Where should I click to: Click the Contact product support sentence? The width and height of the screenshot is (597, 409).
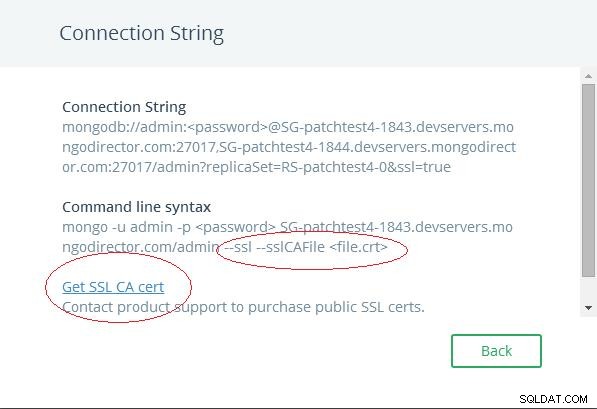[243, 307]
